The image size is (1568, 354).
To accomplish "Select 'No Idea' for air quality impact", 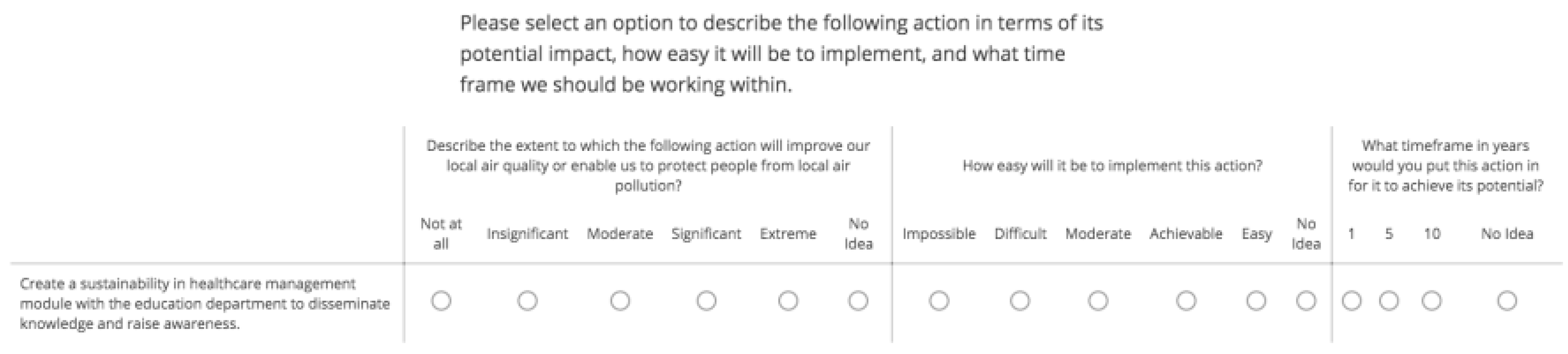I will (858, 300).
